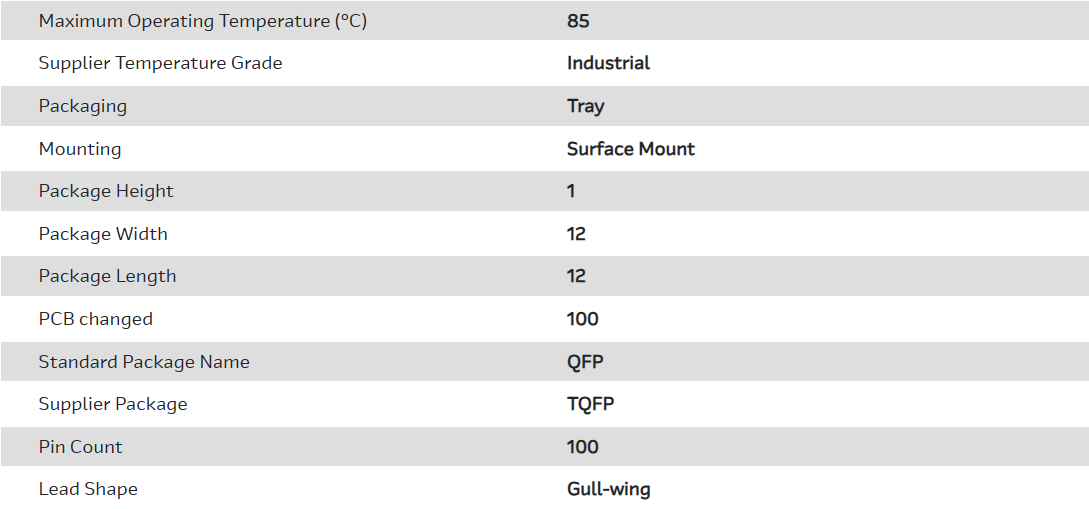Image resolution: width=1089 pixels, height=509 pixels.
Task: Click the Package Length label
Action: (x=107, y=276)
